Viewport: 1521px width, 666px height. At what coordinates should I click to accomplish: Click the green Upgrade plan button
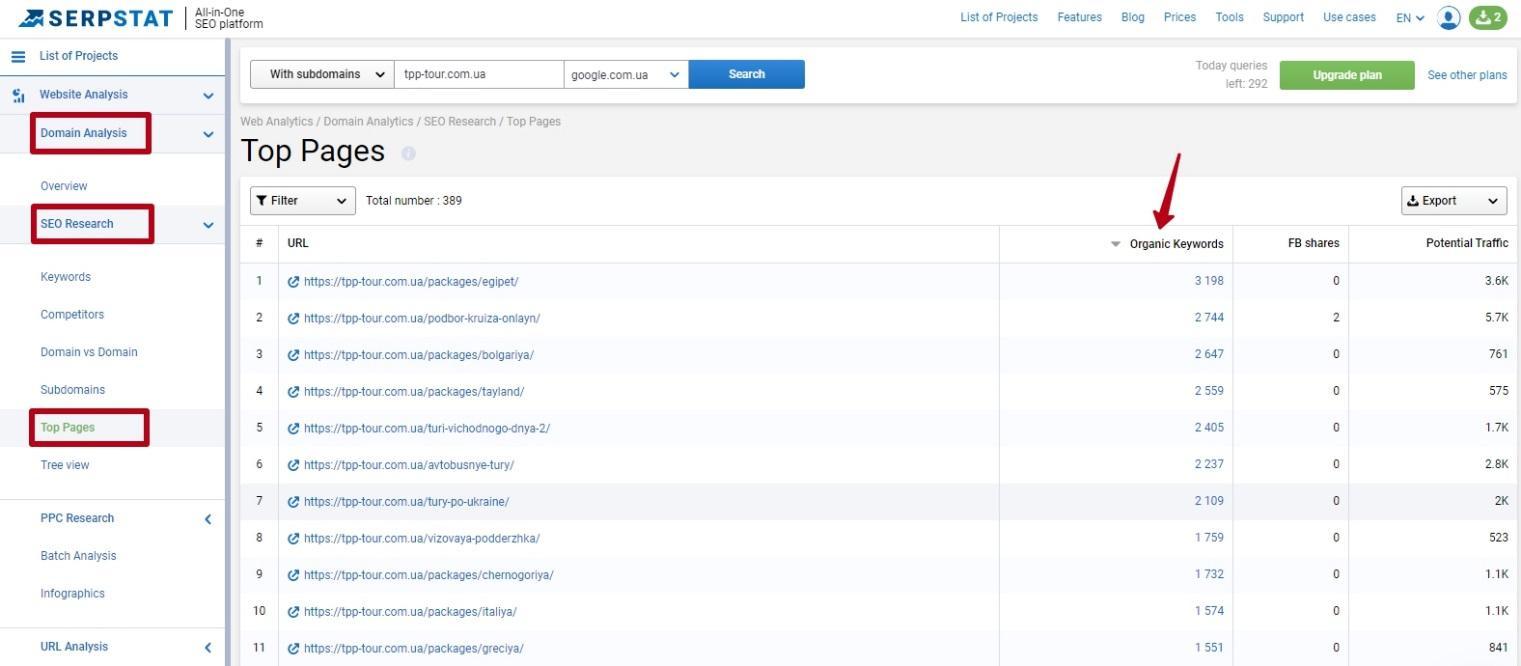point(1347,75)
